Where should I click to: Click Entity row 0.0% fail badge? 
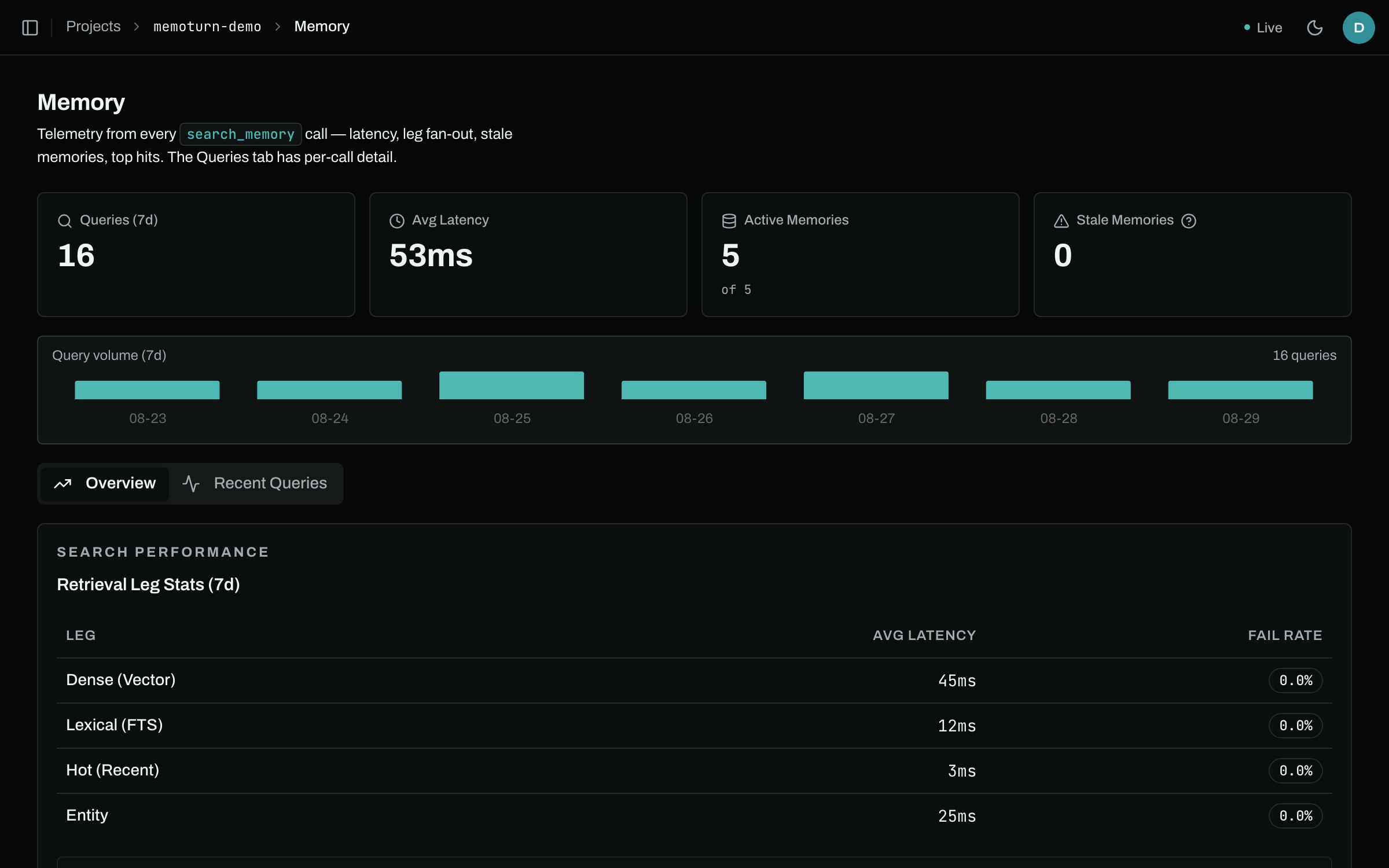tap(1296, 816)
